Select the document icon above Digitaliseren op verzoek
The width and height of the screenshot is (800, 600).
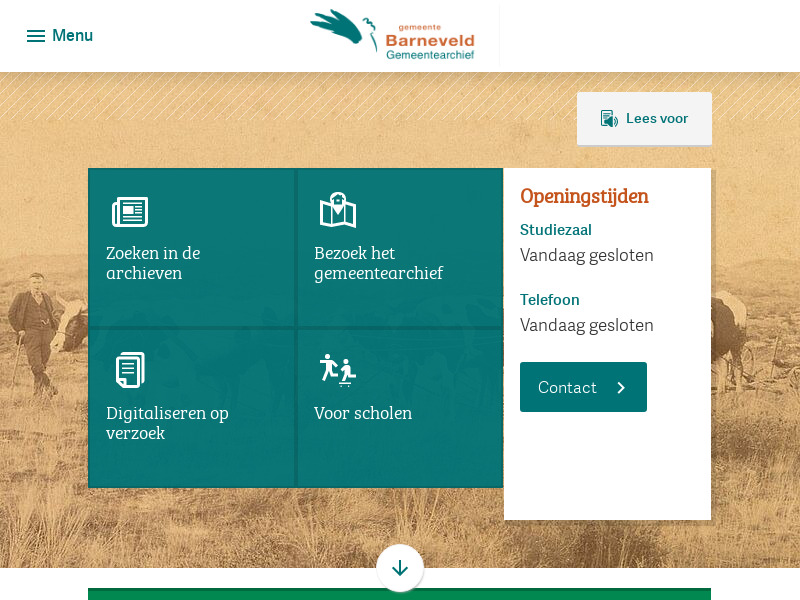pos(130,369)
